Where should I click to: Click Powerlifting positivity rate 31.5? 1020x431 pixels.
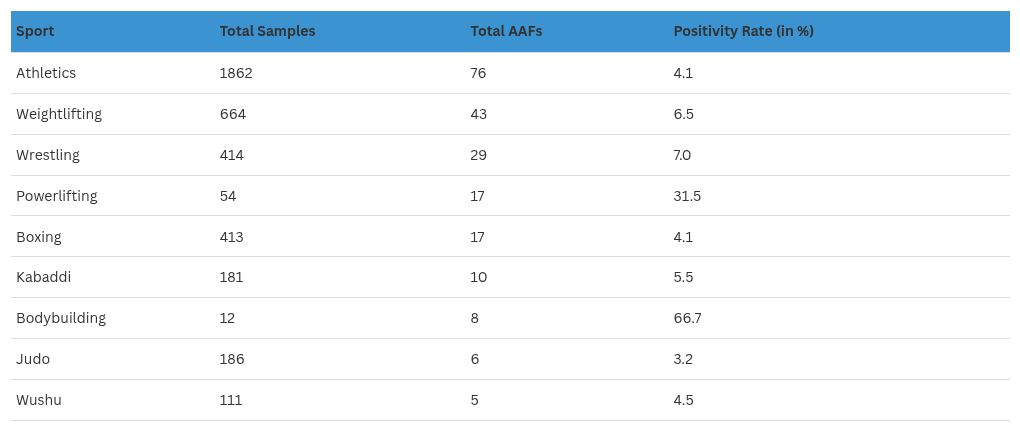coord(687,196)
